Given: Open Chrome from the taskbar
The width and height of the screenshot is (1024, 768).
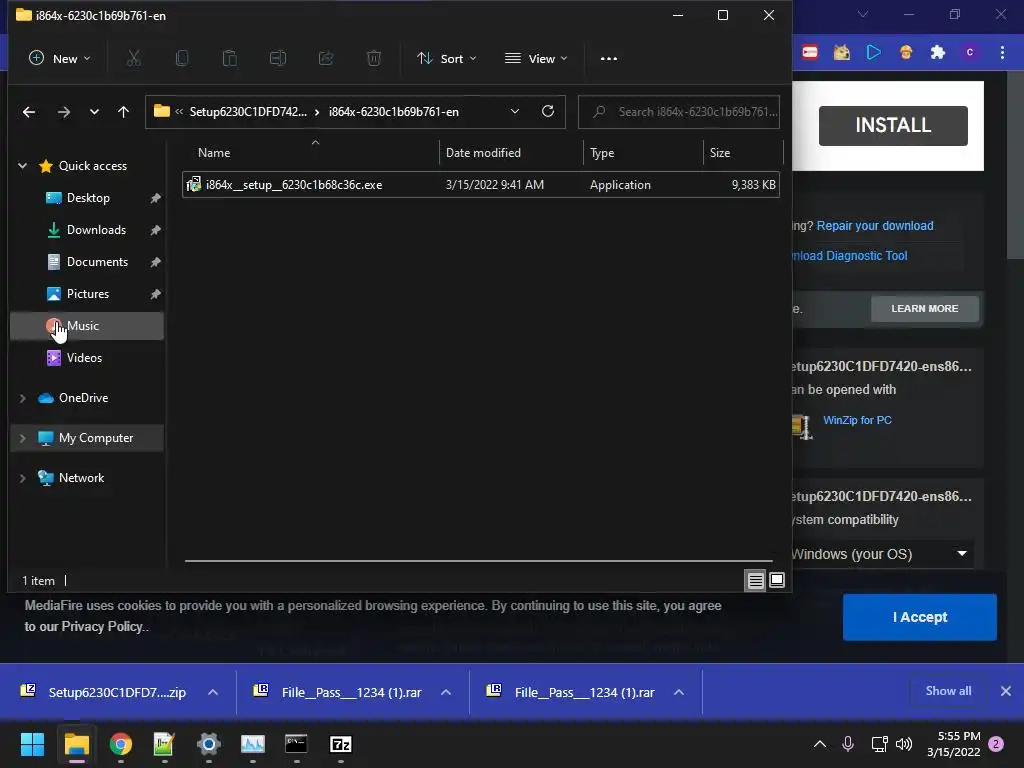Looking at the screenshot, I should pos(121,744).
